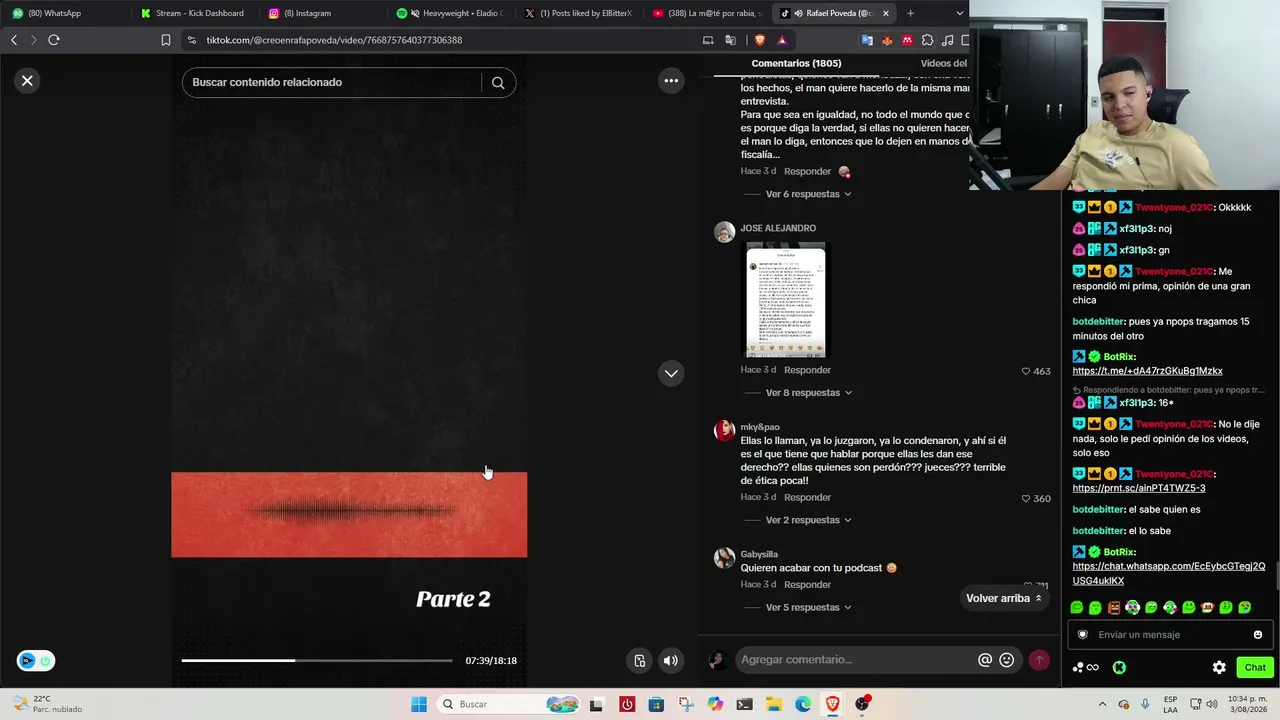1280x720 pixels.
Task: Reload the page
Action: (x=54, y=40)
